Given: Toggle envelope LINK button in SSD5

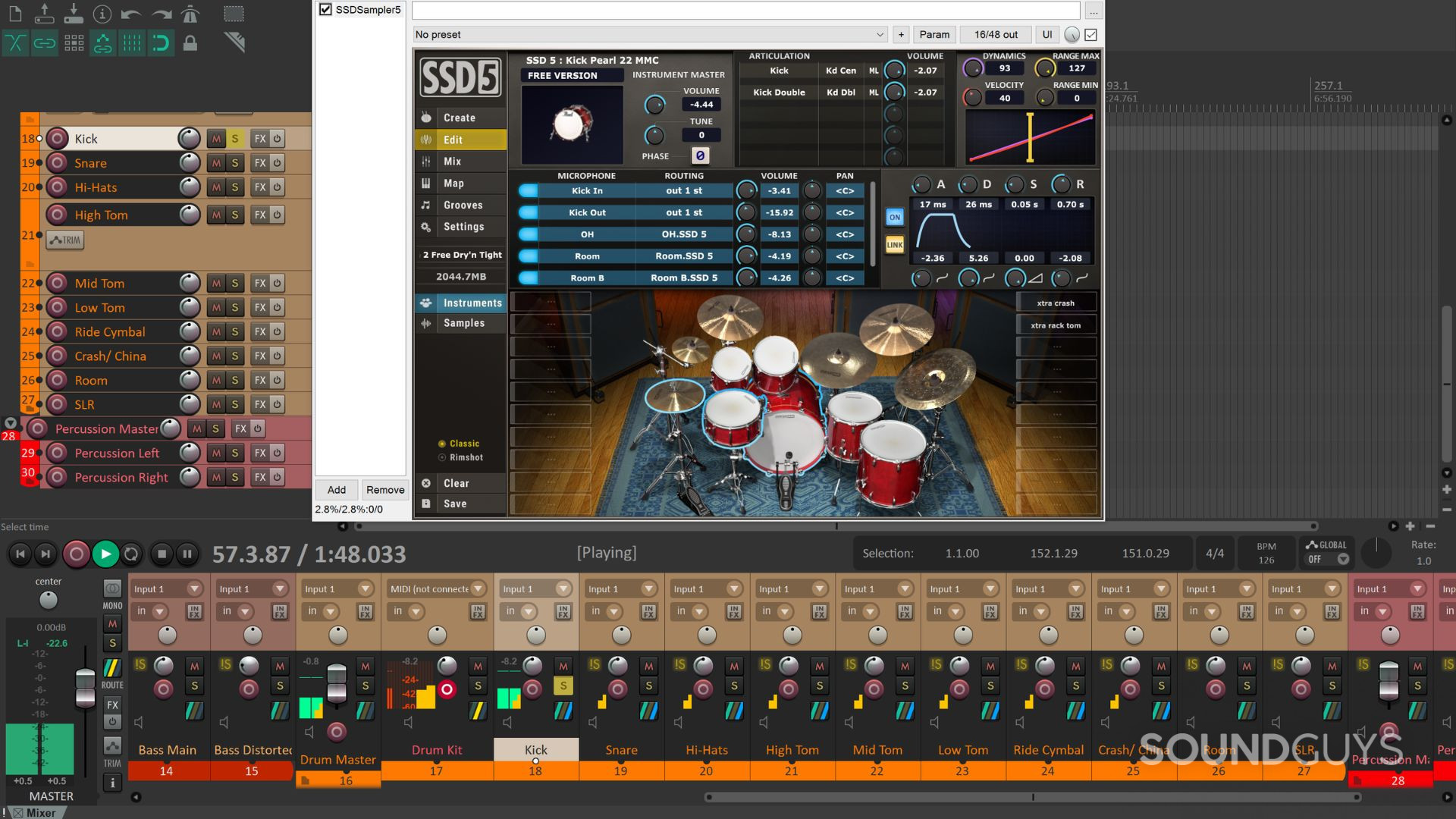Looking at the screenshot, I should tap(895, 245).
